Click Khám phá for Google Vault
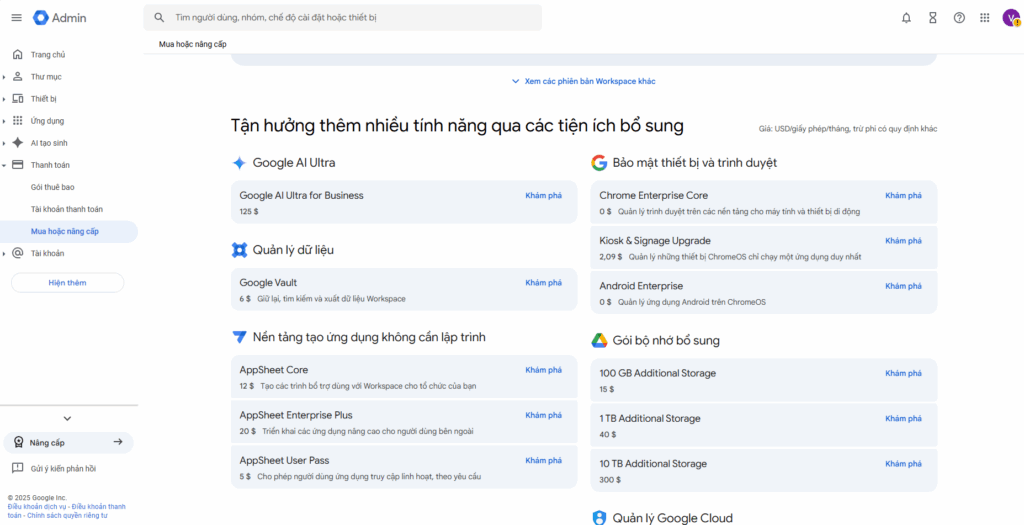1024x525 pixels. [x=543, y=283]
